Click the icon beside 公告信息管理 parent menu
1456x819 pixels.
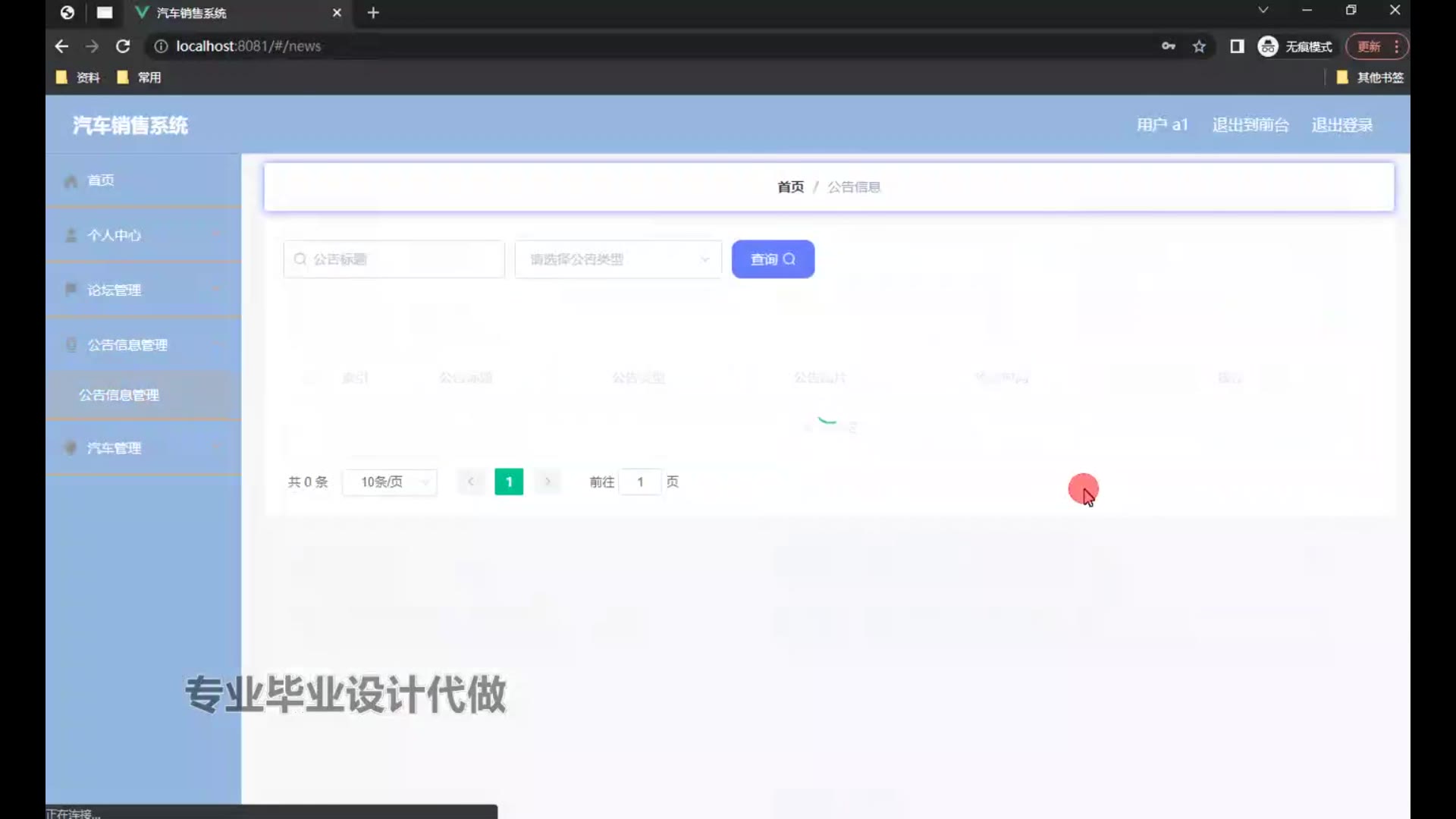click(x=71, y=344)
